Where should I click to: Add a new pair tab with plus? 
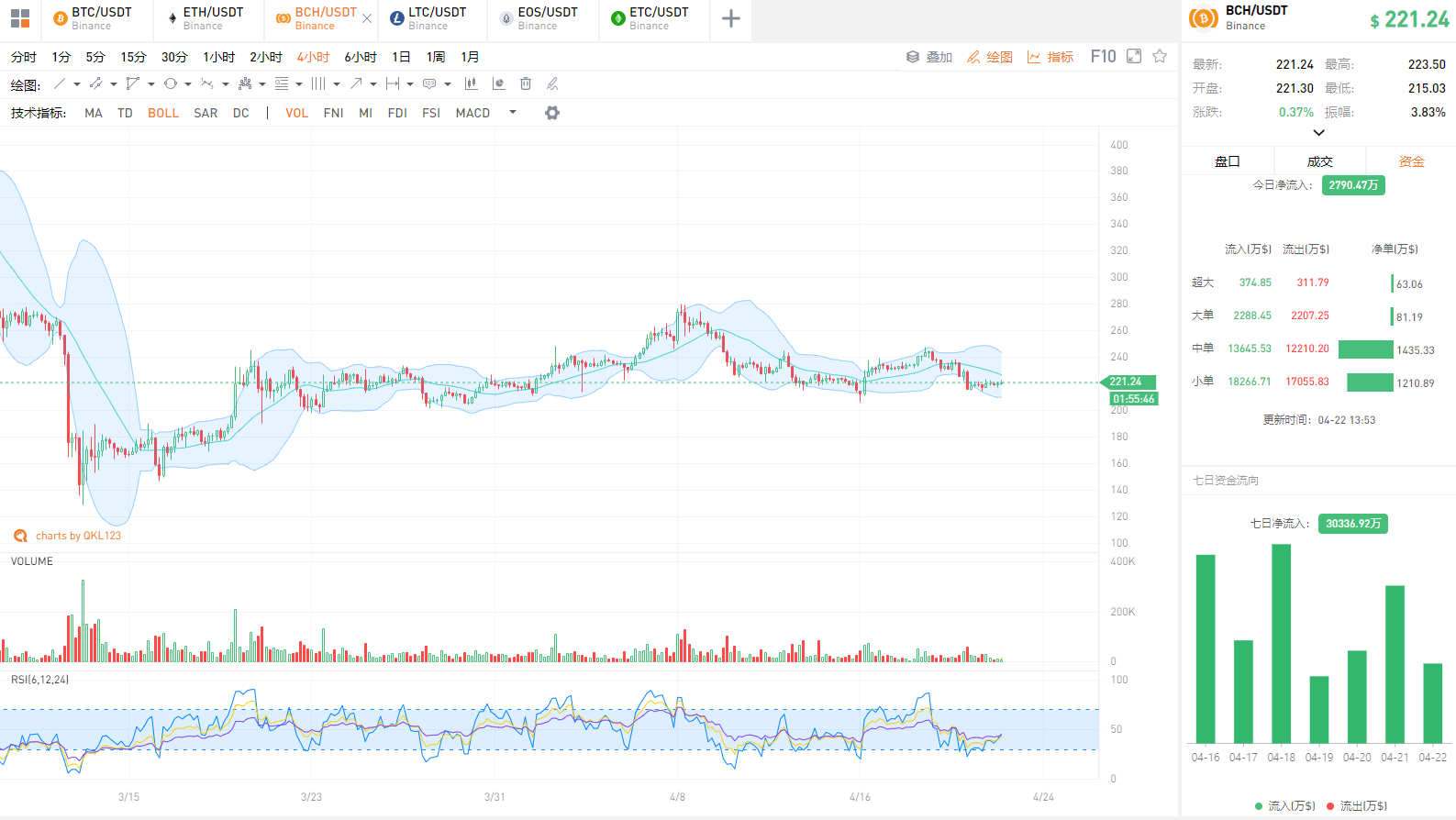tap(730, 18)
